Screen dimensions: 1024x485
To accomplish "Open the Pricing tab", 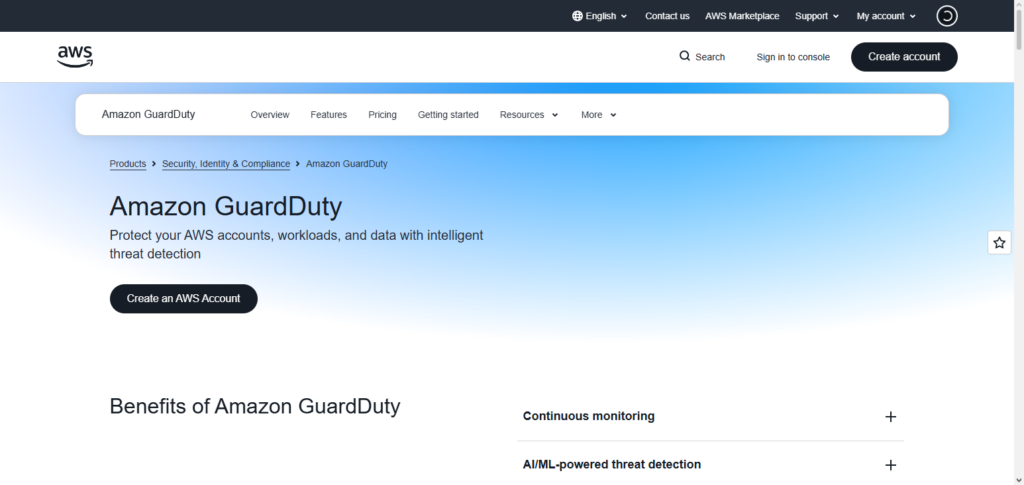I will (x=382, y=115).
